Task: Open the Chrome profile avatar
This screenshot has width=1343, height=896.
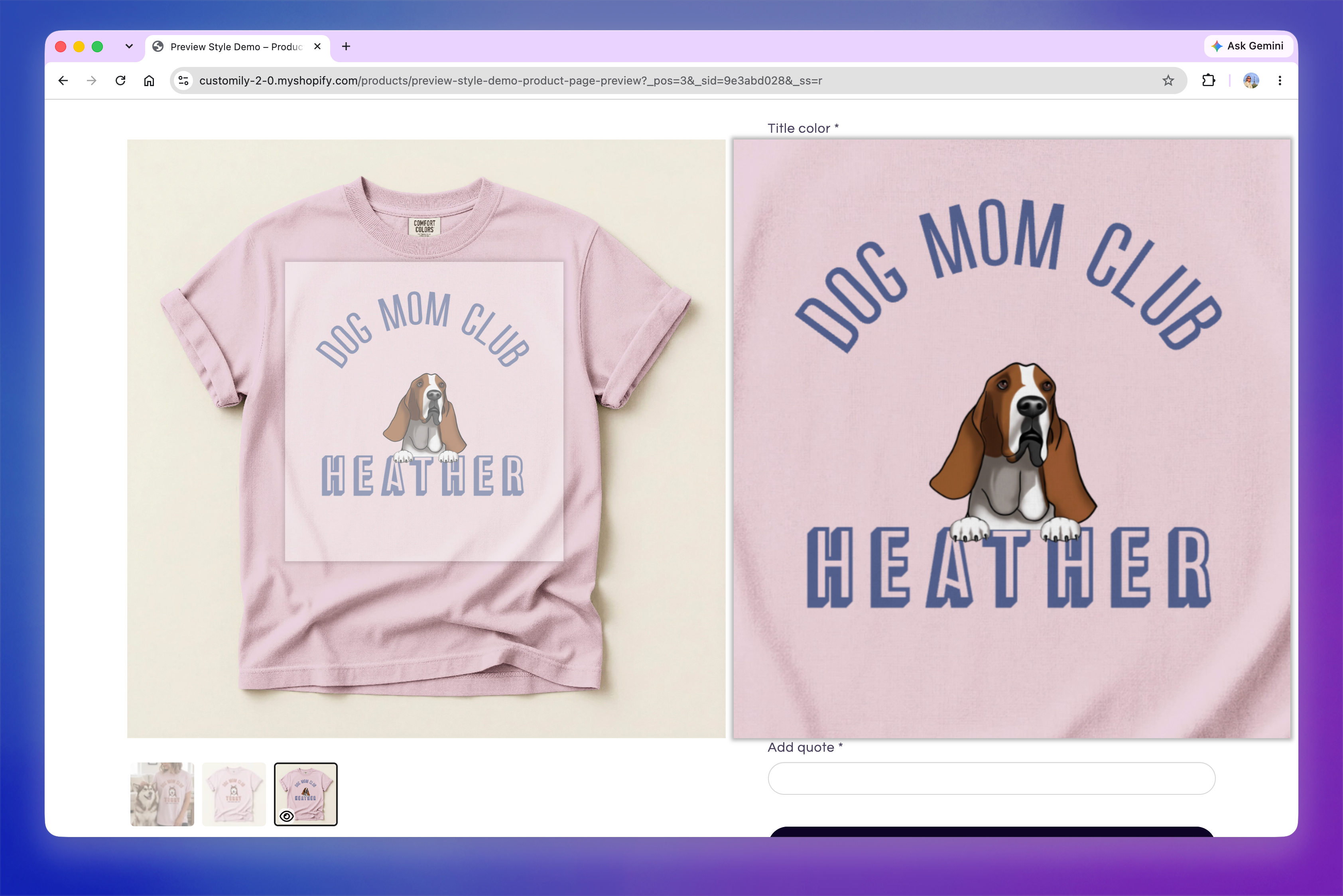Action: 1251,81
